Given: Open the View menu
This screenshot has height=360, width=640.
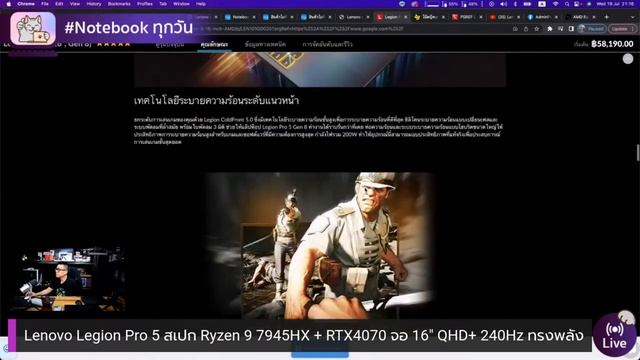Looking at the screenshot, I should tap(75, 4).
